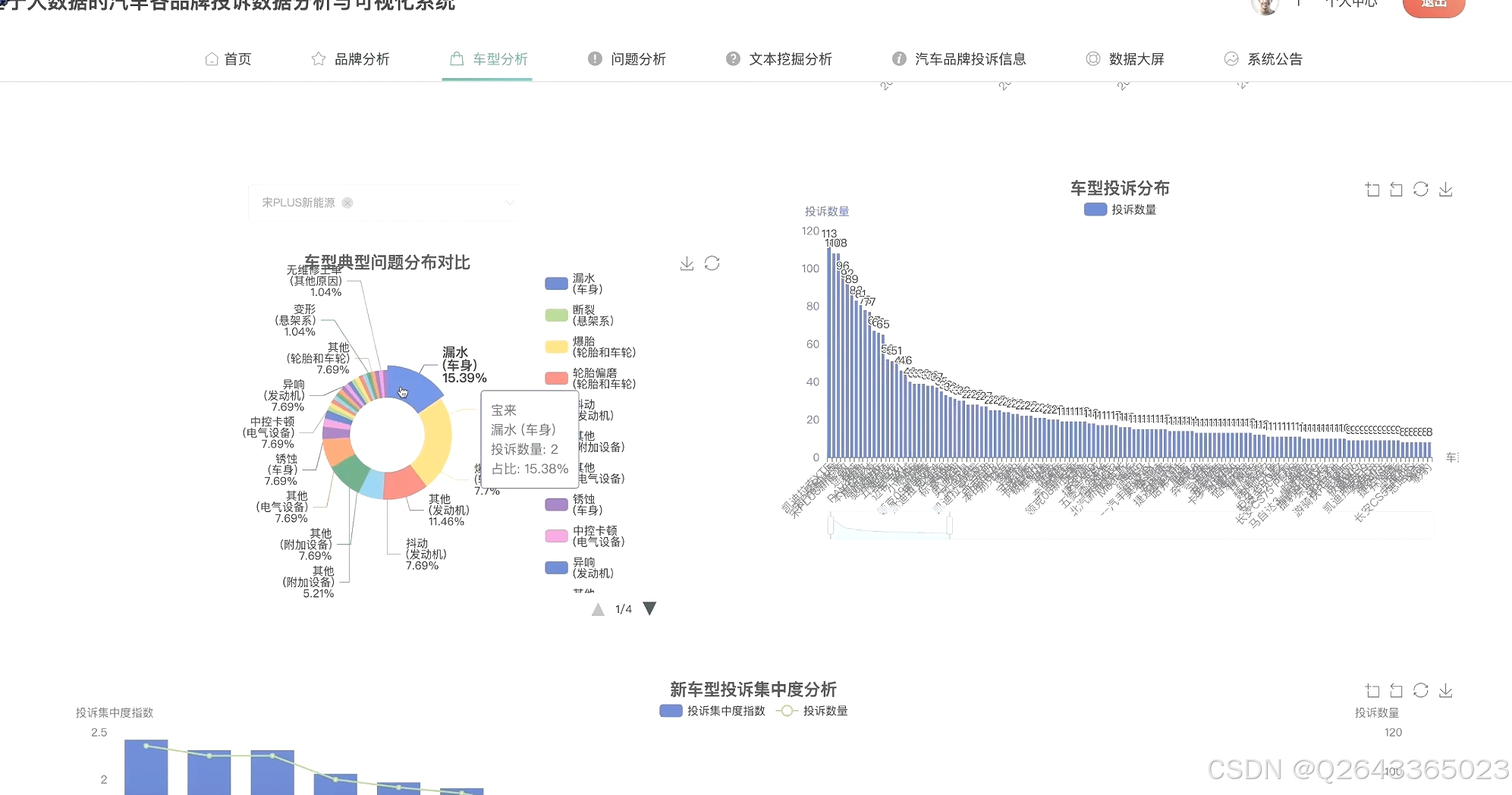This screenshot has width=1512, height=795.
Task: Go to 文本挖掘分析 tab
Action: point(779,59)
